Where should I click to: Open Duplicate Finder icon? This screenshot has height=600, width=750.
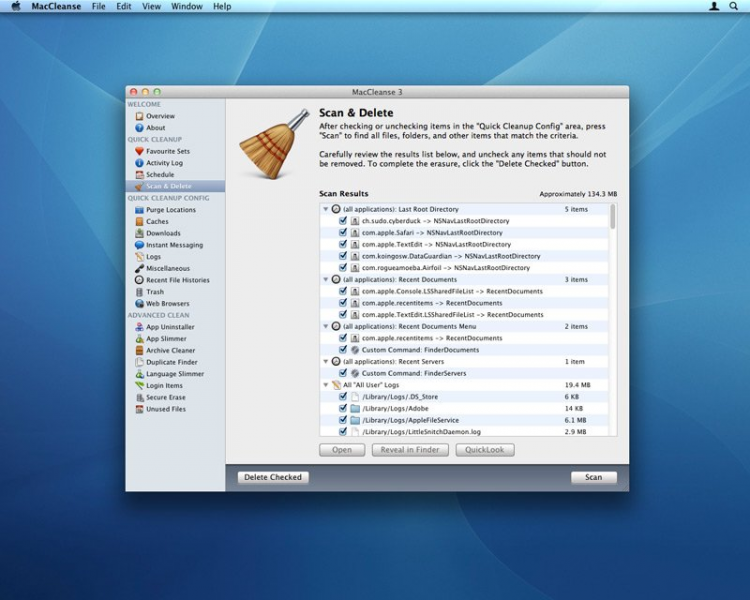(139, 362)
